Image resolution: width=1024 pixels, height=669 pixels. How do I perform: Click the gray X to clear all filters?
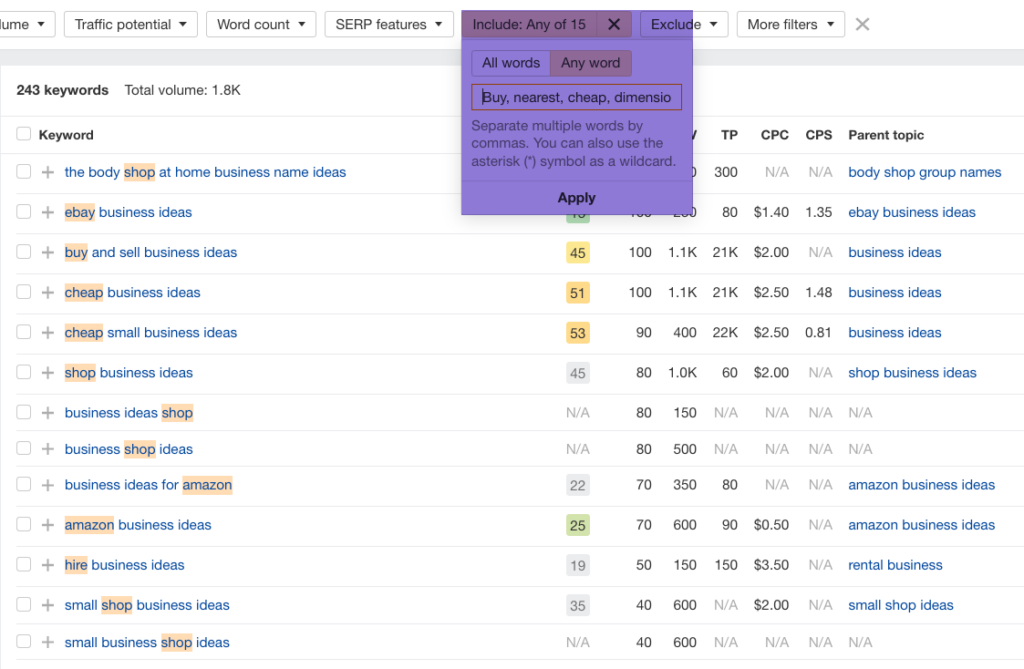[x=862, y=24]
